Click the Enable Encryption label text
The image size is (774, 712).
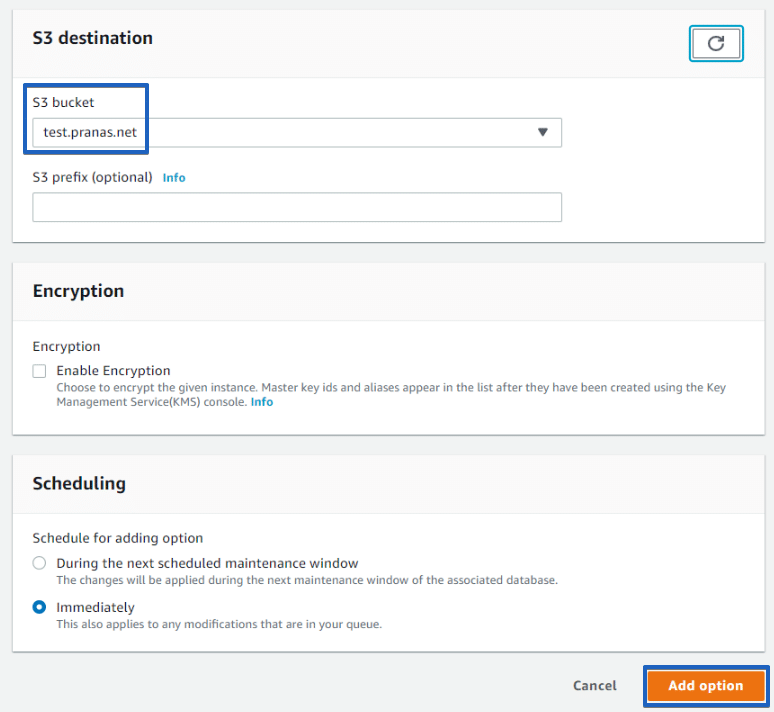(x=113, y=371)
